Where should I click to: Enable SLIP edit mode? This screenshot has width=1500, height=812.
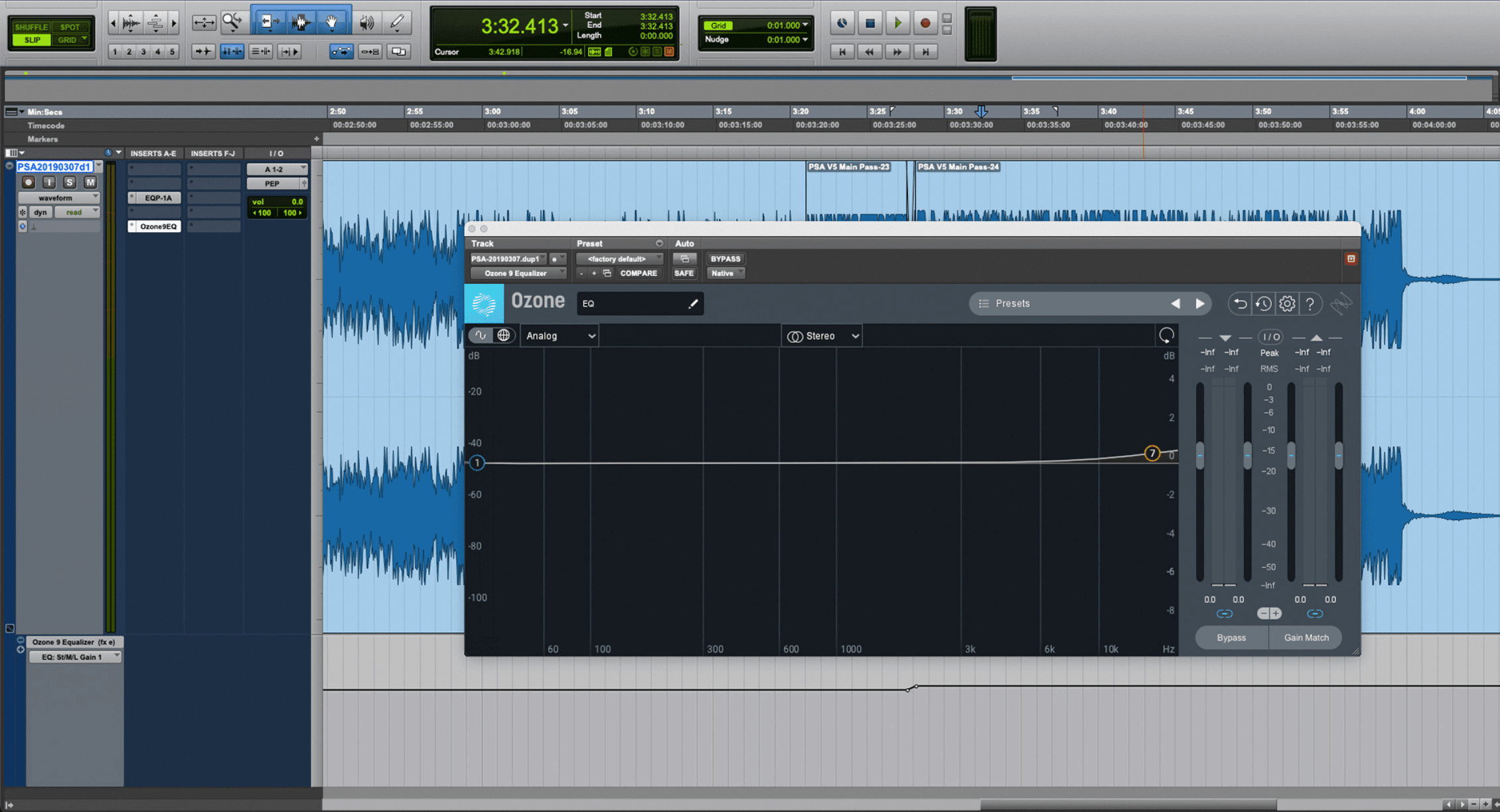pos(31,40)
